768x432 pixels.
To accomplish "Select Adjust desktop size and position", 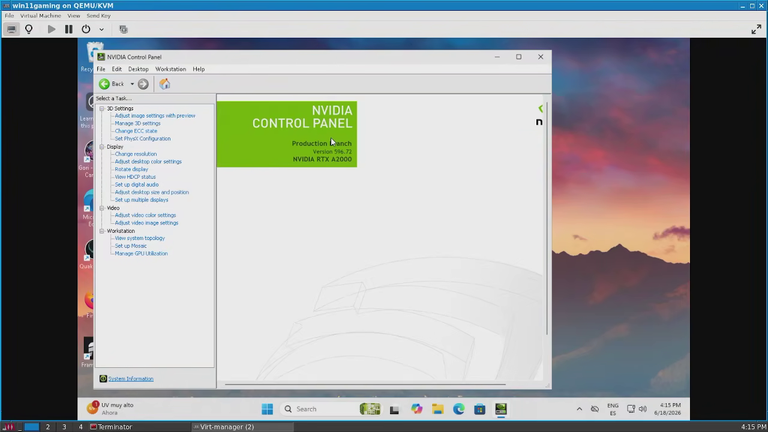I will (x=152, y=192).
